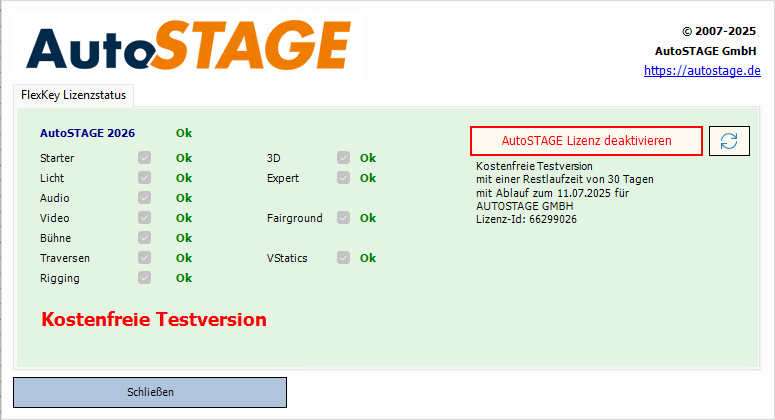Click the AUTOSTAGE GMBH licensee text

525,206
